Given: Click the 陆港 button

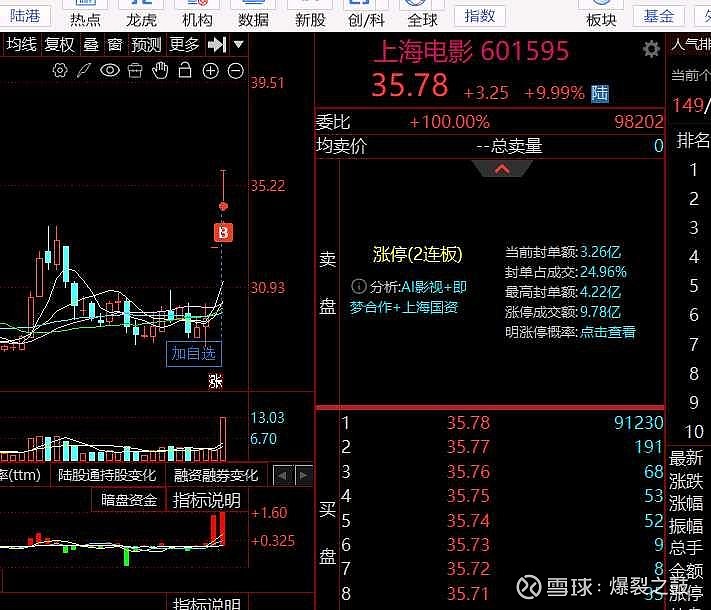Looking at the screenshot, I should pyautogui.click(x=25, y=16).
